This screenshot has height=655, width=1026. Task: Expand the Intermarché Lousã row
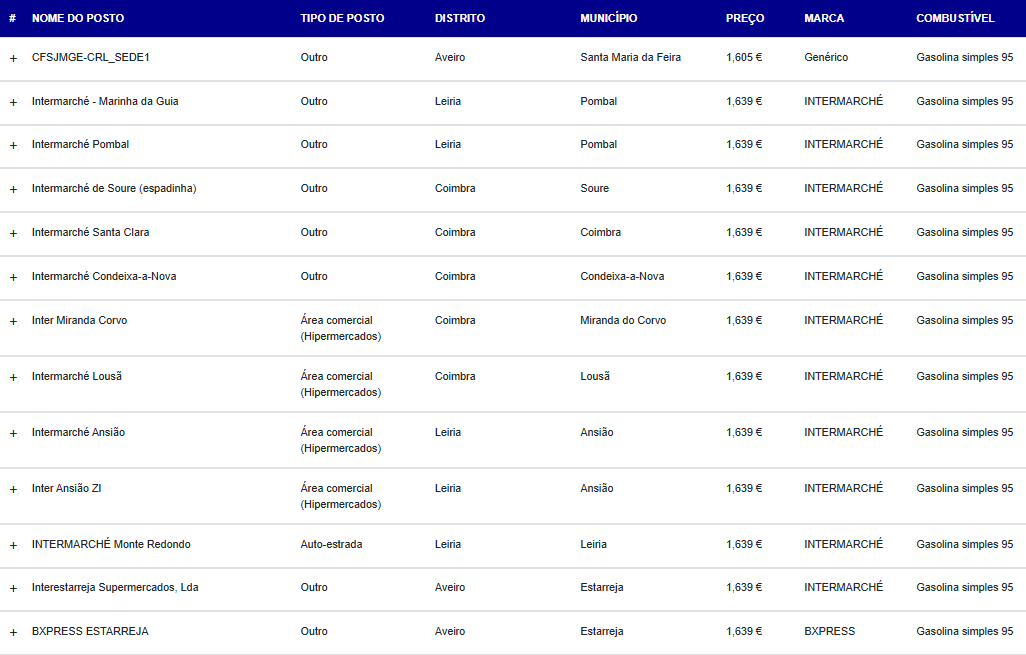pyautogui.click(x=13, y=377)
